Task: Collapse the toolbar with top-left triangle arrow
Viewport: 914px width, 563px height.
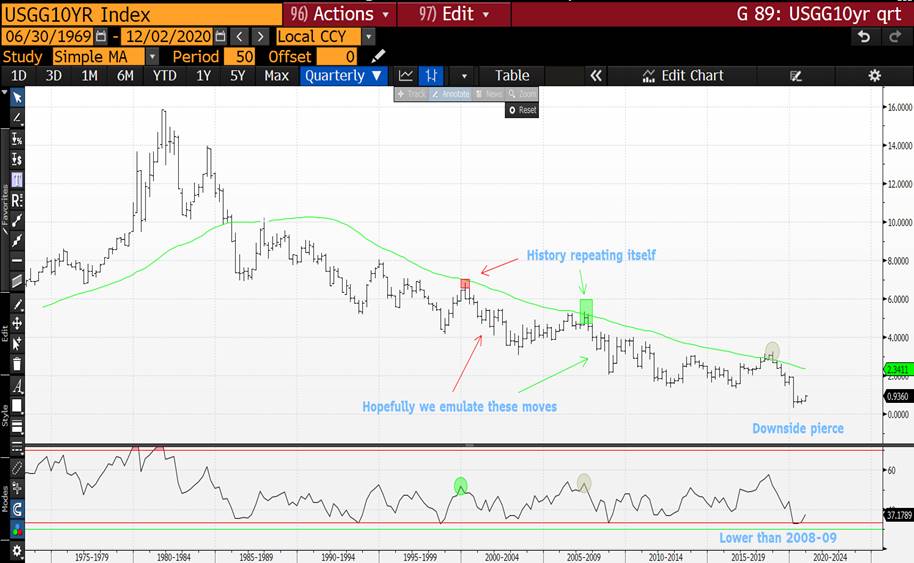Action: pyautogui.click(x=5, y=92)
